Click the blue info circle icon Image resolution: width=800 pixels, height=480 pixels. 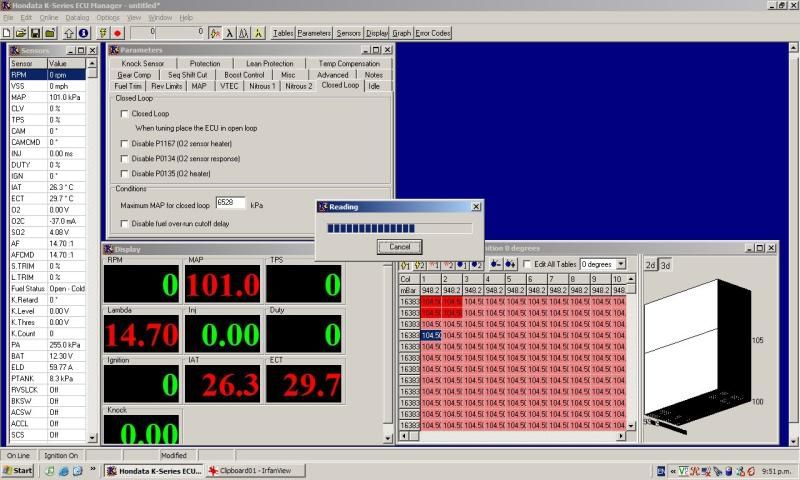[x=83, y=33]
